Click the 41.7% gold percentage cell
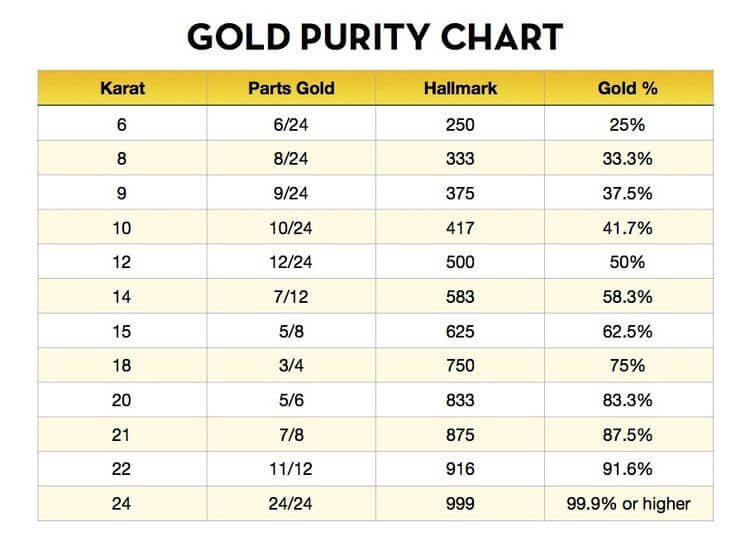 point(629,228)
